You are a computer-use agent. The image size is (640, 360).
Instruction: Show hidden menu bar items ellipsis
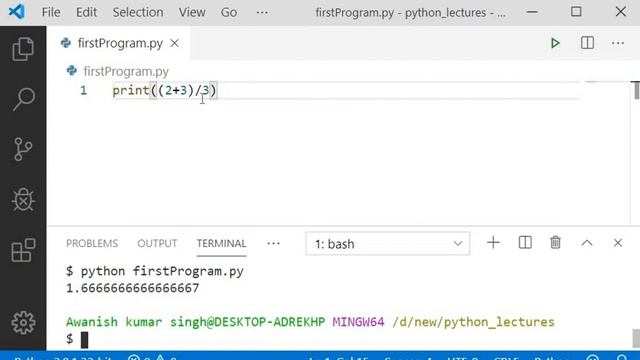pos(262,12)
